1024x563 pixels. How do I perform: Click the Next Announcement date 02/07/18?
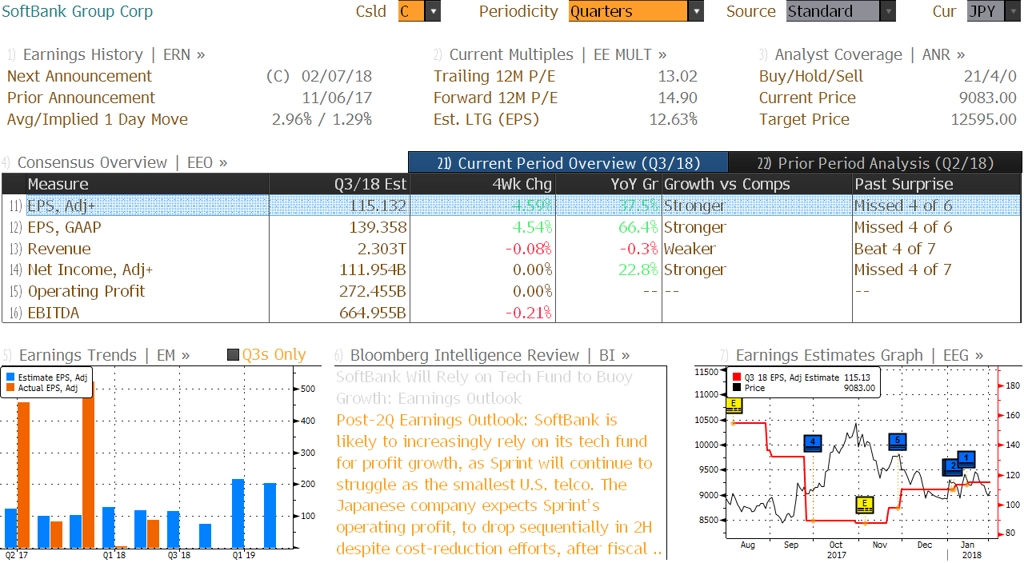(336, 76)
